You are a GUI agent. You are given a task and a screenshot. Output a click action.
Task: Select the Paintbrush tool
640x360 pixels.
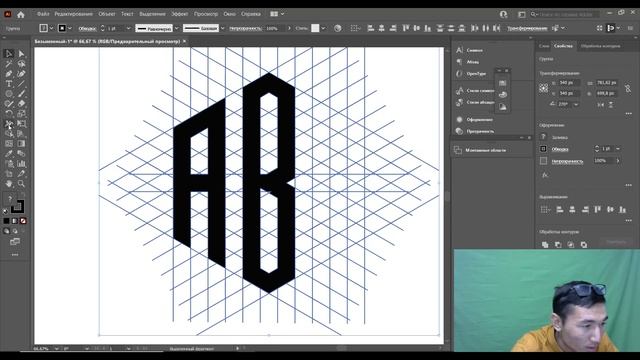(21, 94)
